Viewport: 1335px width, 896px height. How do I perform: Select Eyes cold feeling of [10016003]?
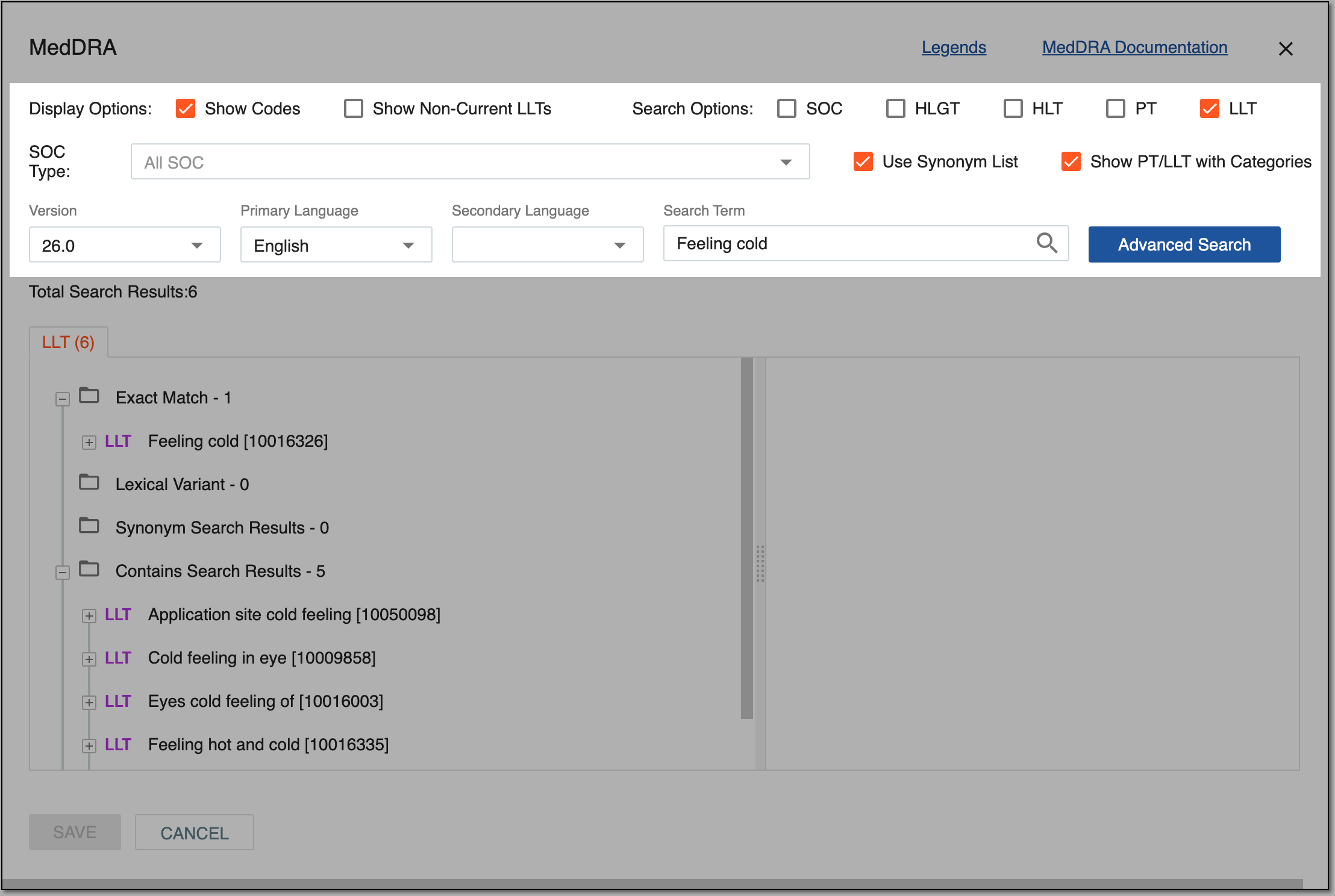coord(266,702)
